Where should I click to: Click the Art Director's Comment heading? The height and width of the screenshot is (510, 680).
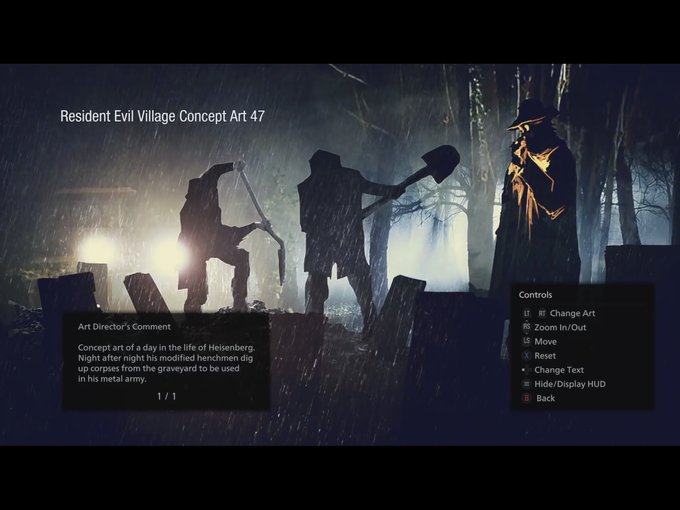pos(124,327)
